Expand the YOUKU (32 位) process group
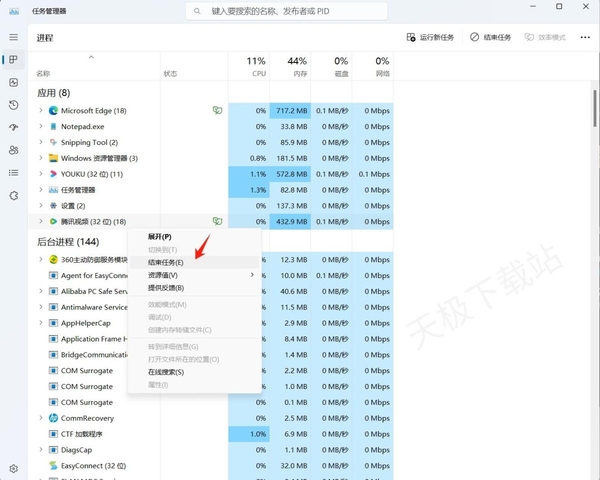 click(41, 173)
